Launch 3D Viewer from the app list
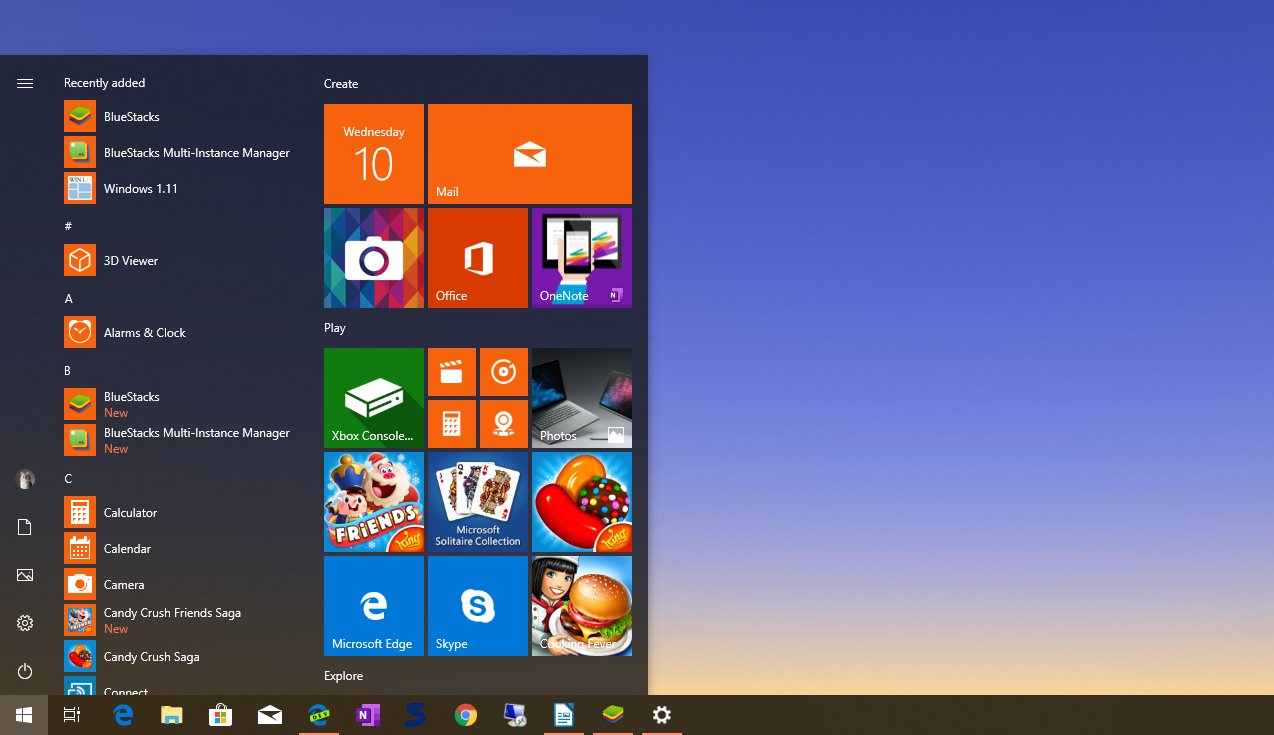Viewport: 1274px width, 735px height. click(x=180, y=260)
